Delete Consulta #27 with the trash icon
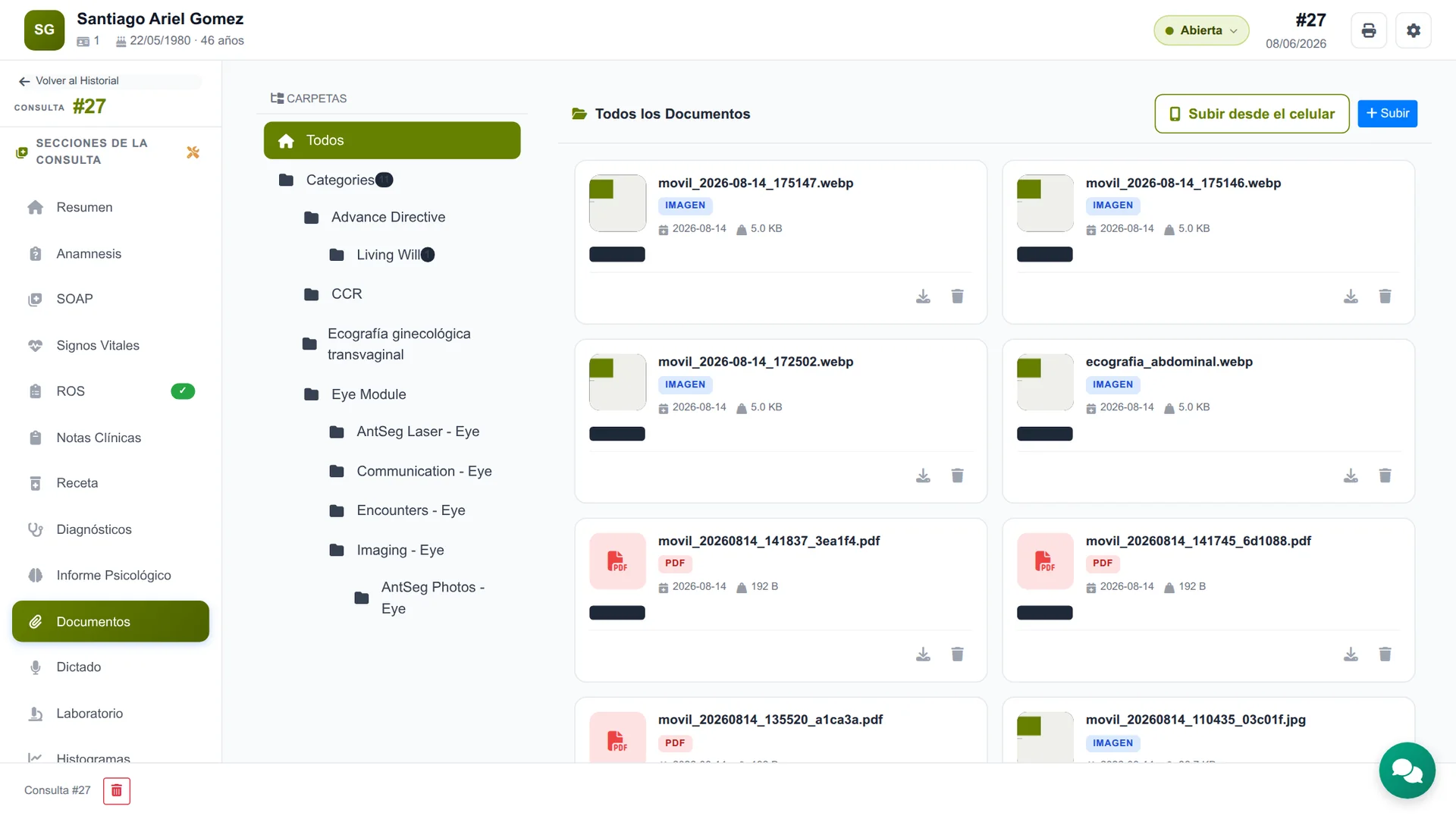This screenshot has height=819, width=1456. [117, 791]
